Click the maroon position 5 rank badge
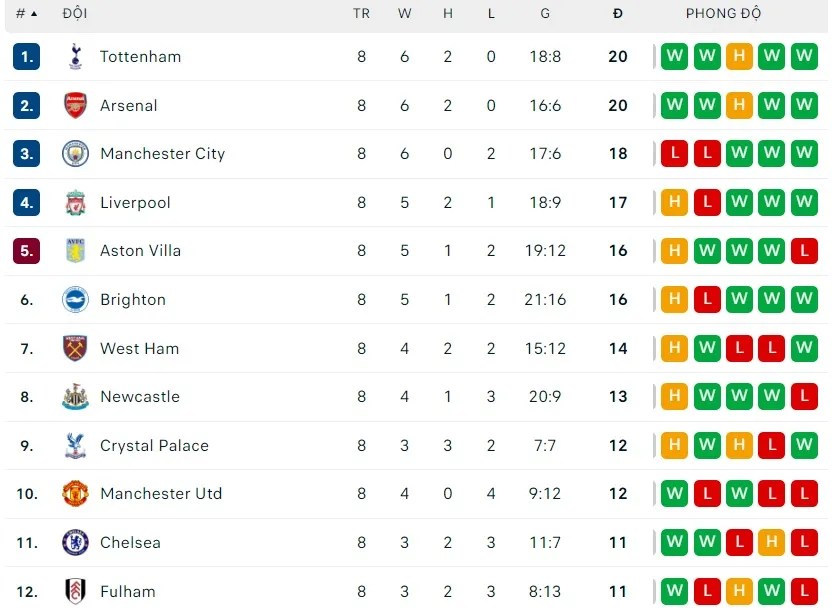This screenshot has width=832, height=614. click(27, 251)
